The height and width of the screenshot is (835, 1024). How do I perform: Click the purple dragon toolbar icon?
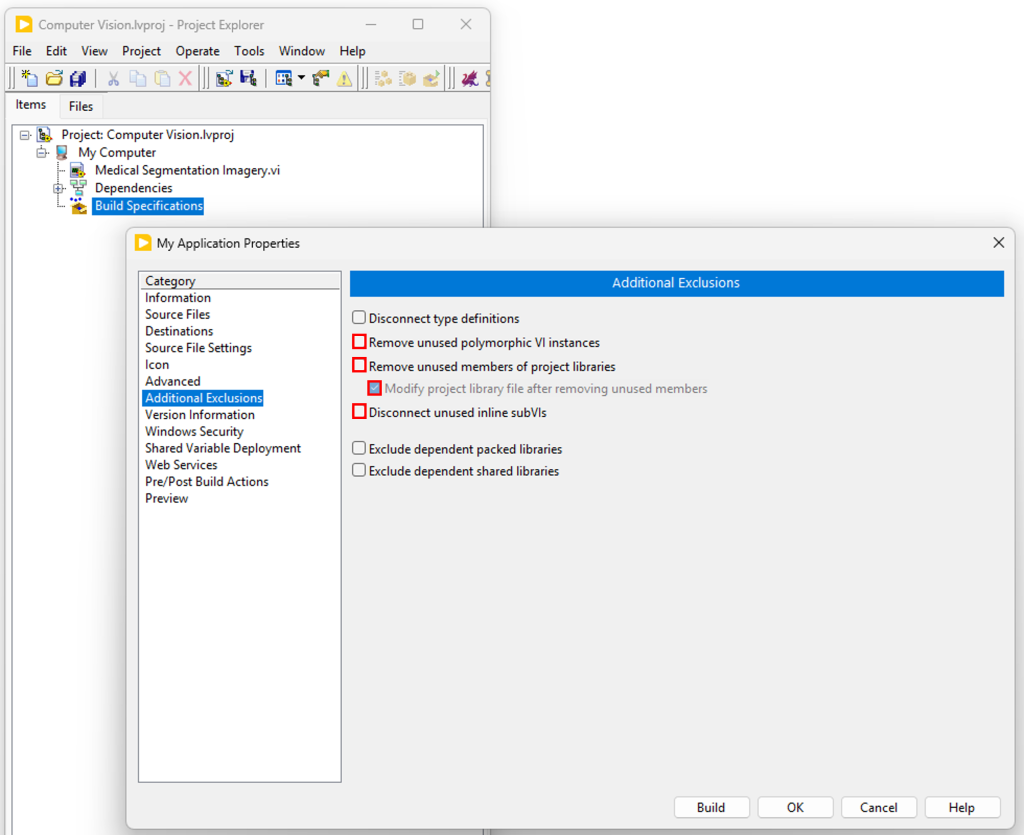[470, 79]
